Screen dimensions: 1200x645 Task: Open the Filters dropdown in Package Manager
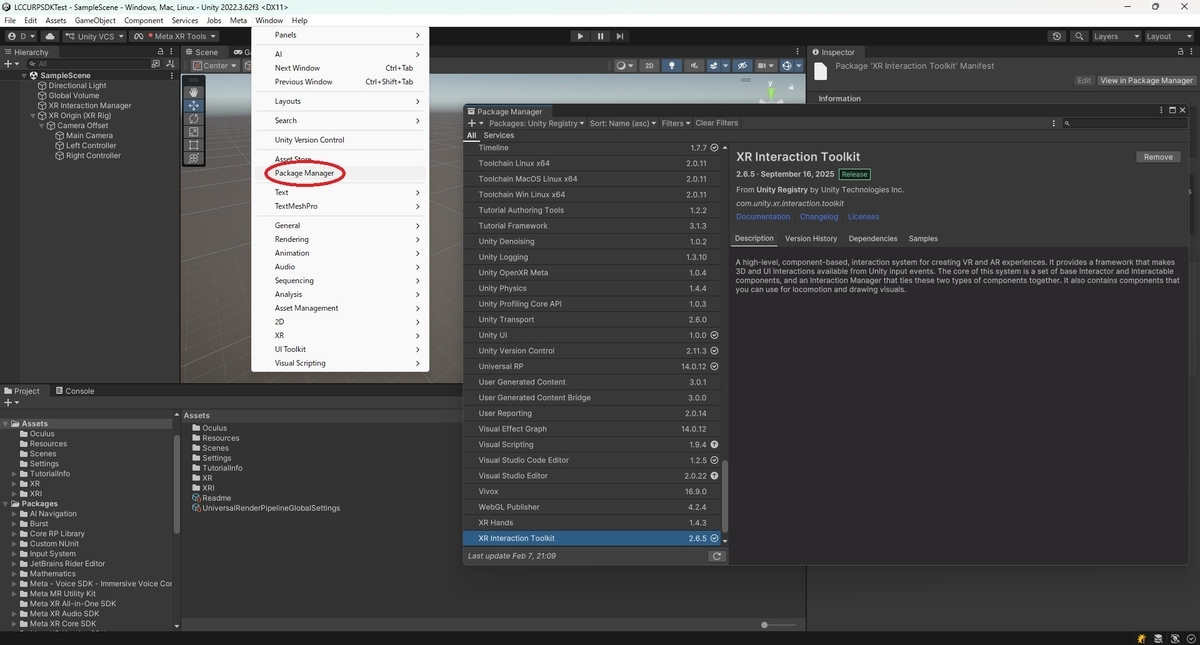pyautogui.click(x=676, y=123)
